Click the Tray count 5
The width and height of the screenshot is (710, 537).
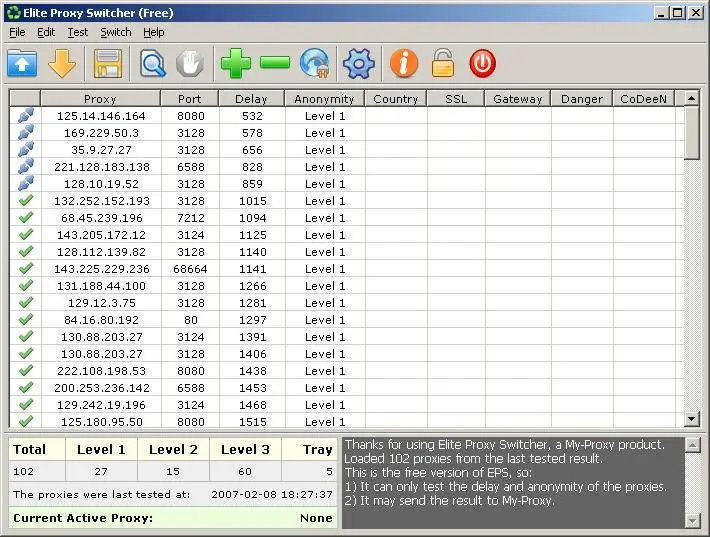coord(329,471)
